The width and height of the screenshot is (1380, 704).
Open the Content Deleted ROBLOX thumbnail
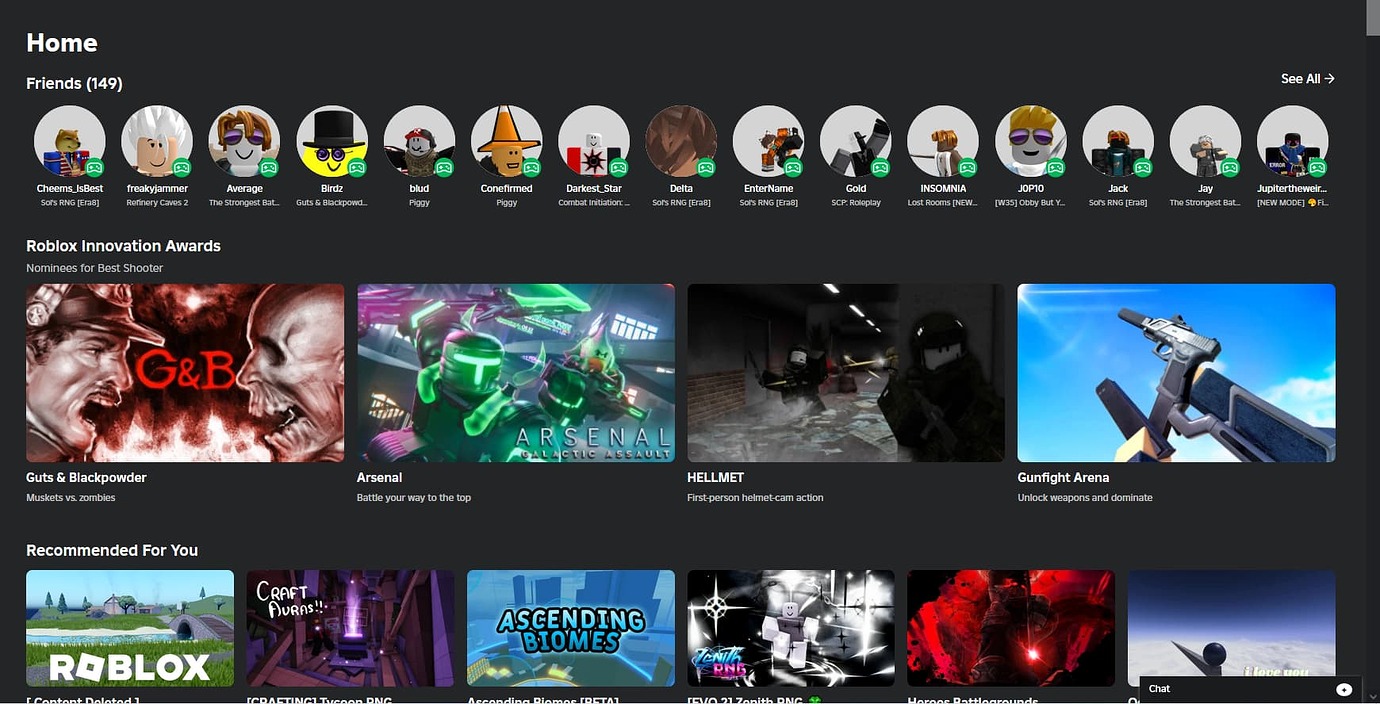click(130, 628)
